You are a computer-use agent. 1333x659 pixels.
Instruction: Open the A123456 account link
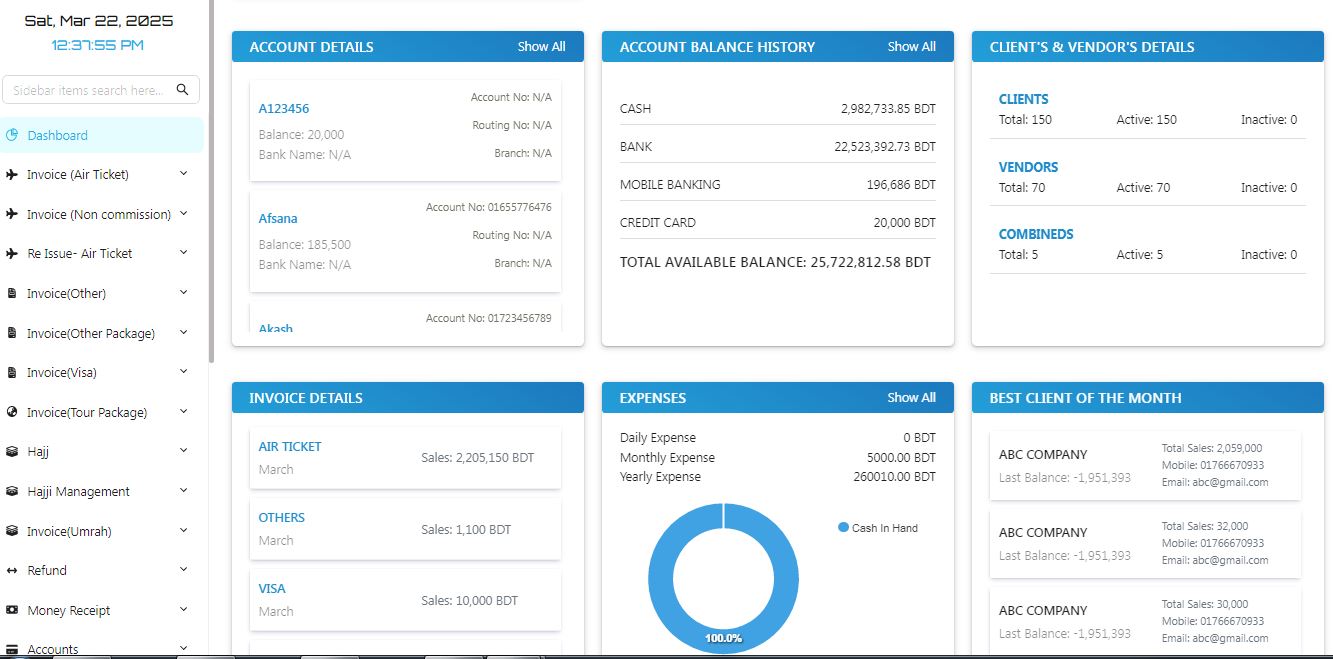(284, 108)
